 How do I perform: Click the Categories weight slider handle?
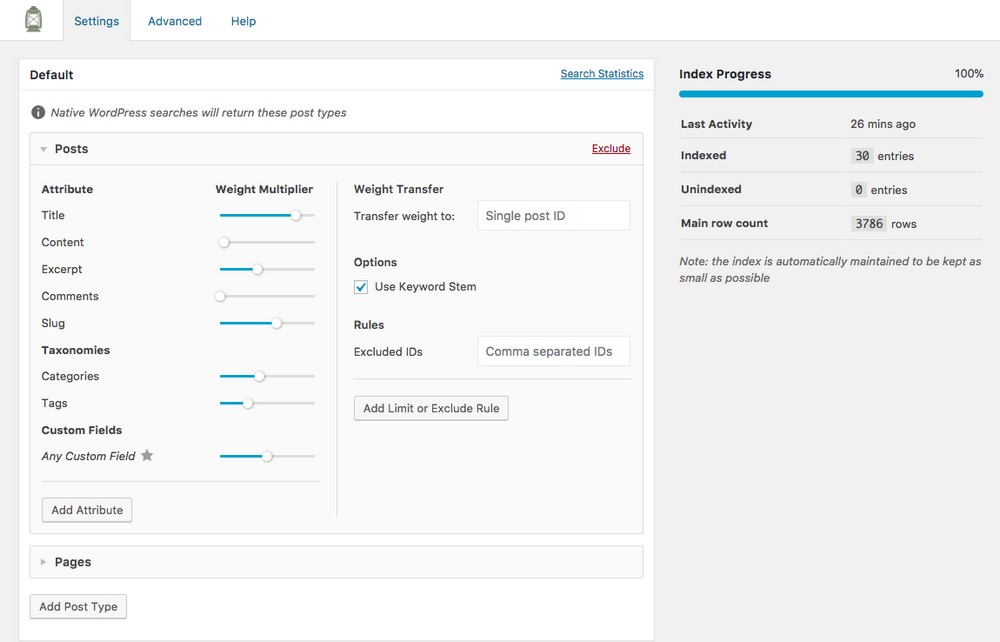pos(259,376)
